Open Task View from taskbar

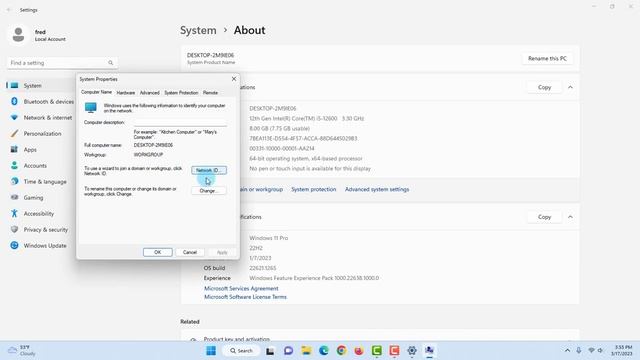pos(270,351)
